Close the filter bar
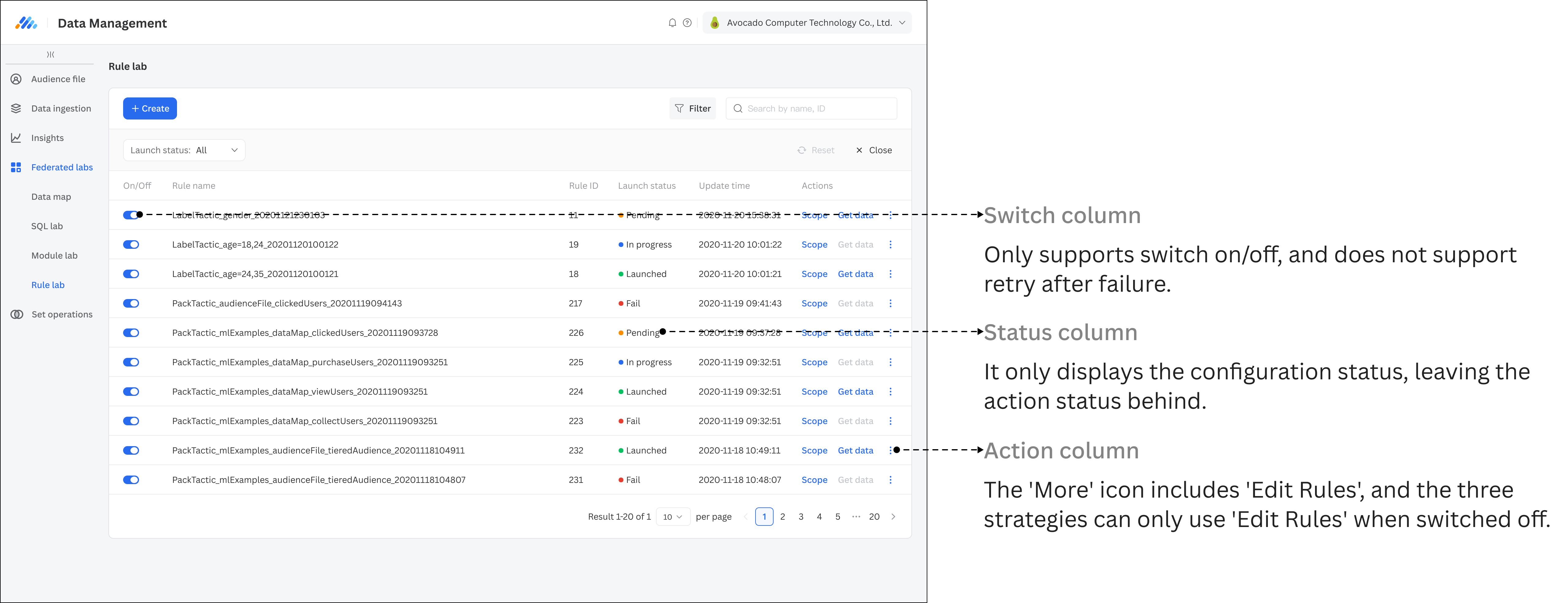Screen dimensions: 1568x603 874,150
